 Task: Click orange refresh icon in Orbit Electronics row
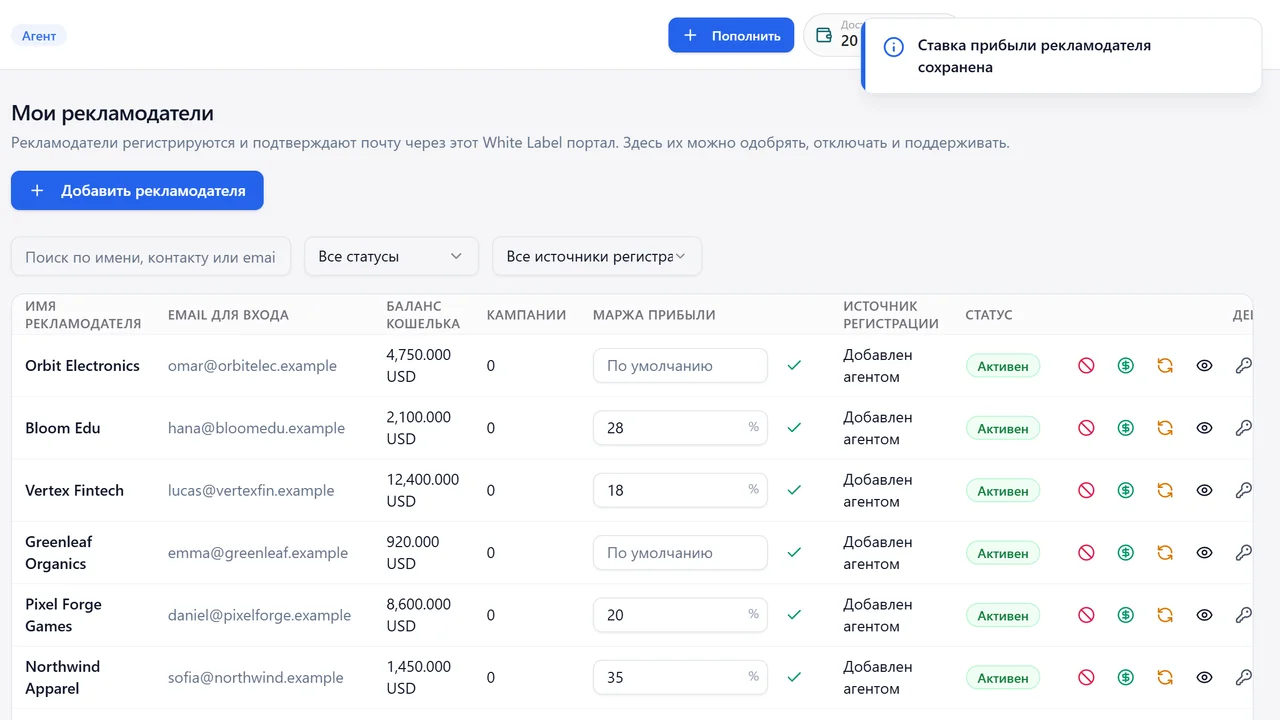1165,366
